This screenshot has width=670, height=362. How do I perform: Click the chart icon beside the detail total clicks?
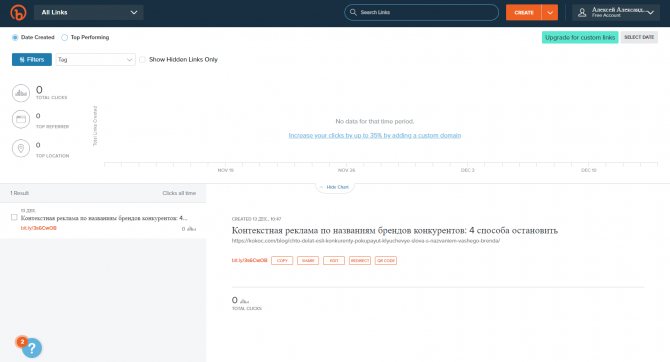tap(244, 301)
